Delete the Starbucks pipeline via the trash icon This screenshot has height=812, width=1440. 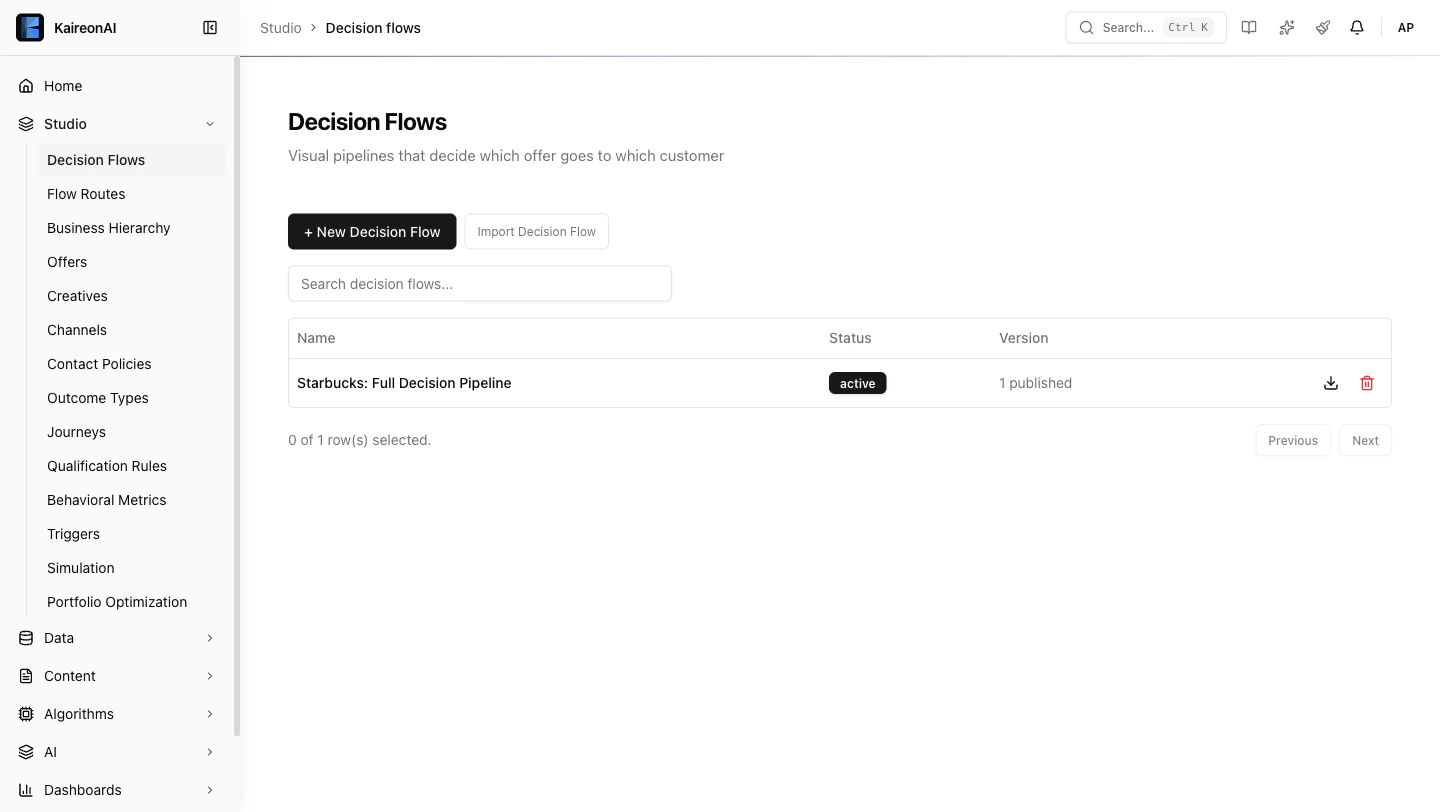pyautogui.click(x=1366, y=383)
